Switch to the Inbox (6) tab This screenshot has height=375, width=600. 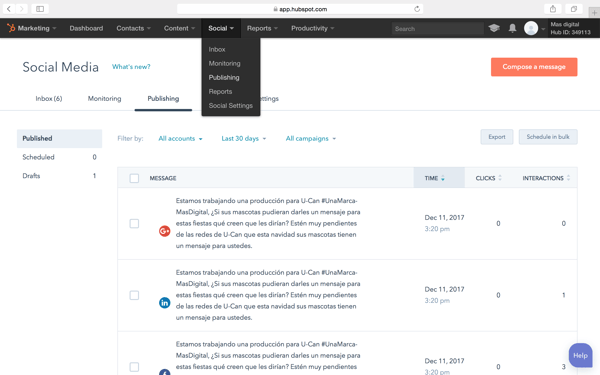(49, 99)
